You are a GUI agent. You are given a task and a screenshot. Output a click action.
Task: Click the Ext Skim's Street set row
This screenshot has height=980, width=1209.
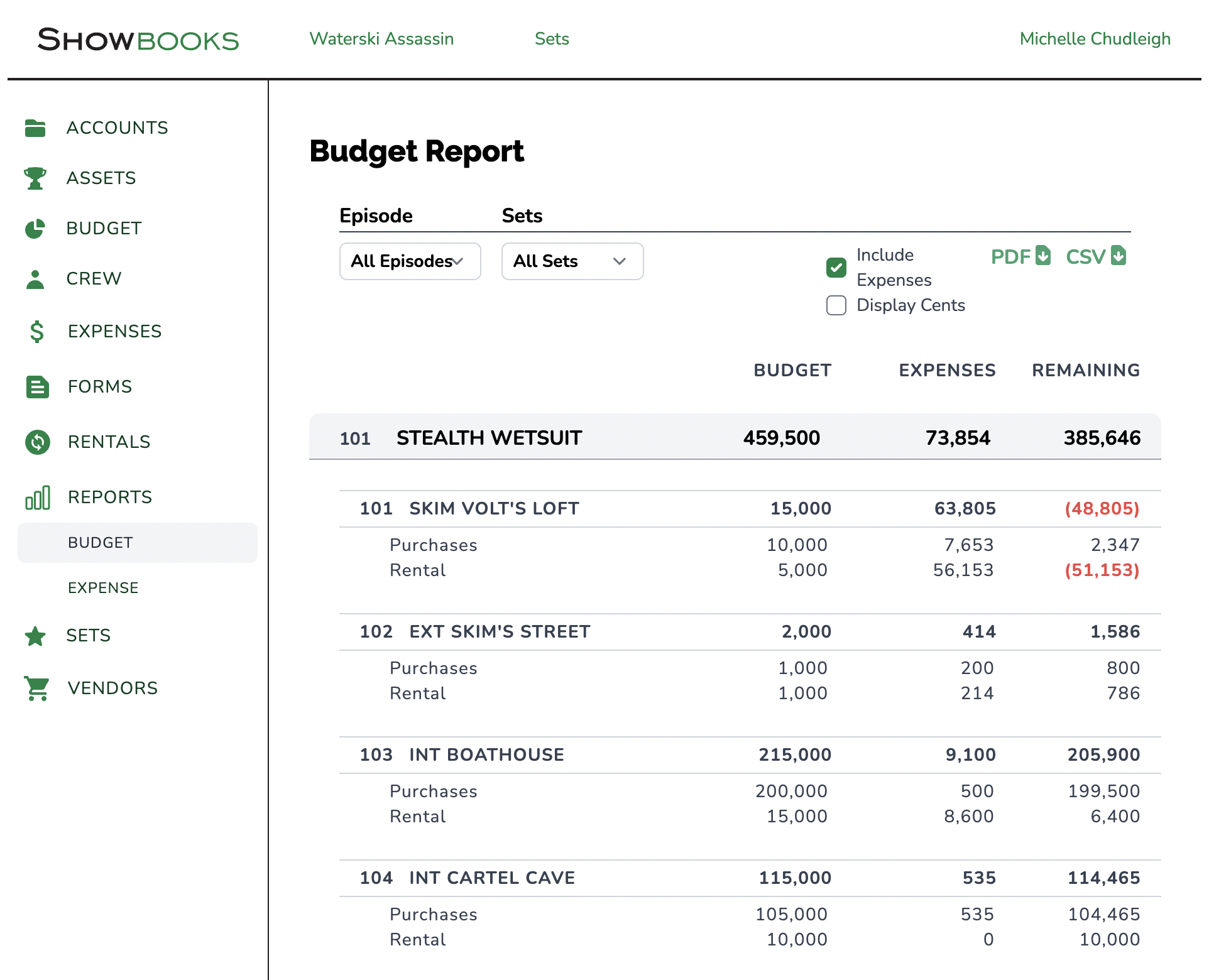coord(750,632)
